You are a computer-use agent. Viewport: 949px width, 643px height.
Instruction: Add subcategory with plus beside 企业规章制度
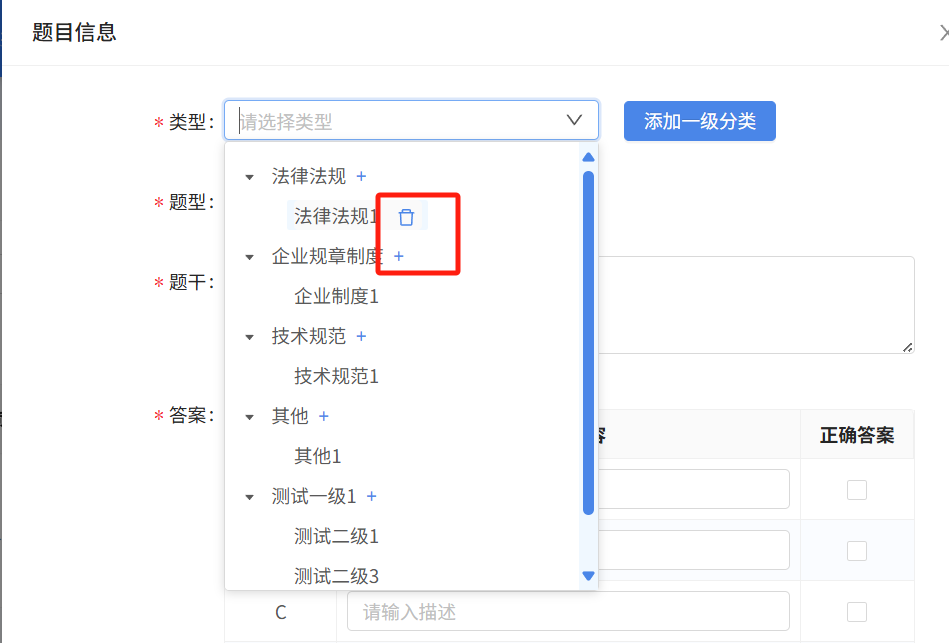pyautogui.click(x=399, y=257)
